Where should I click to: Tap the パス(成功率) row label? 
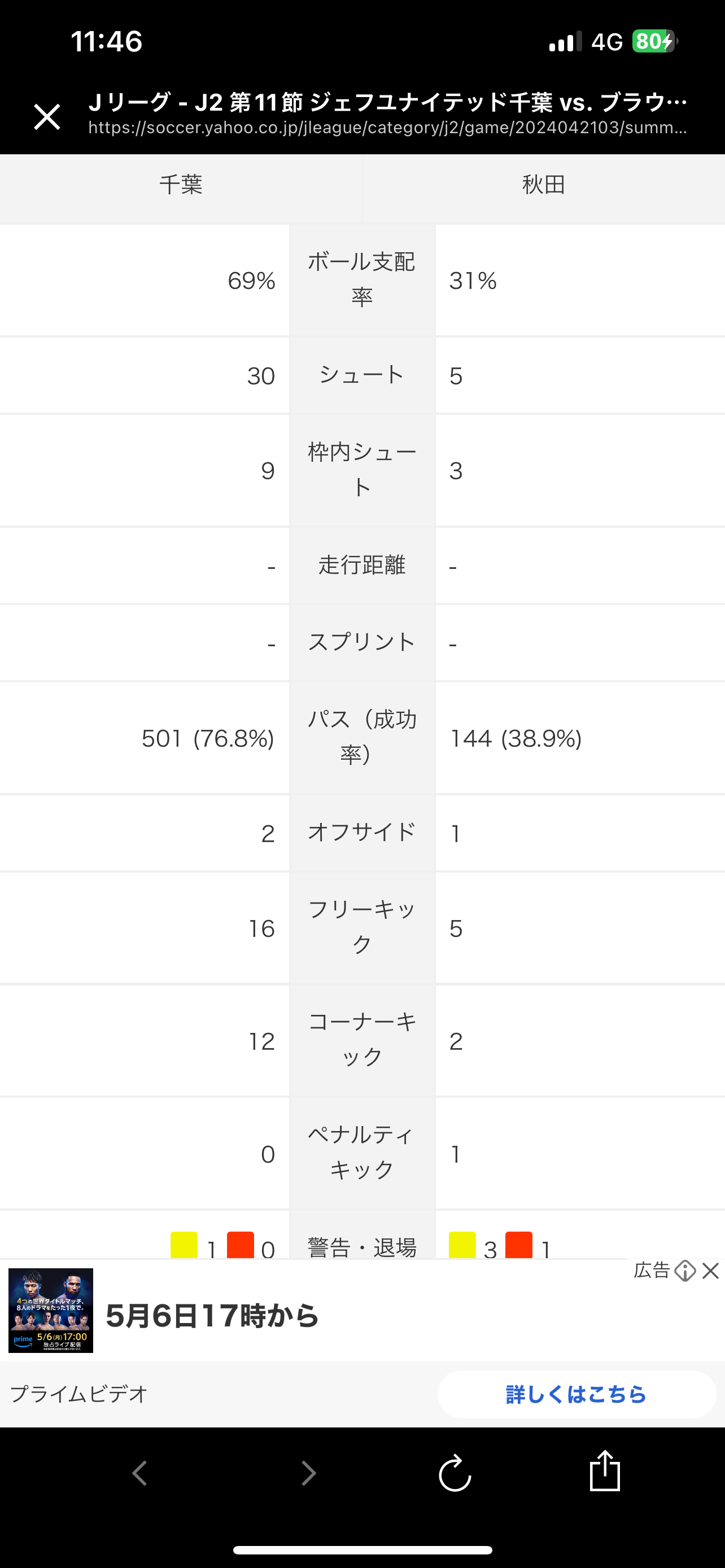(362, 737)
